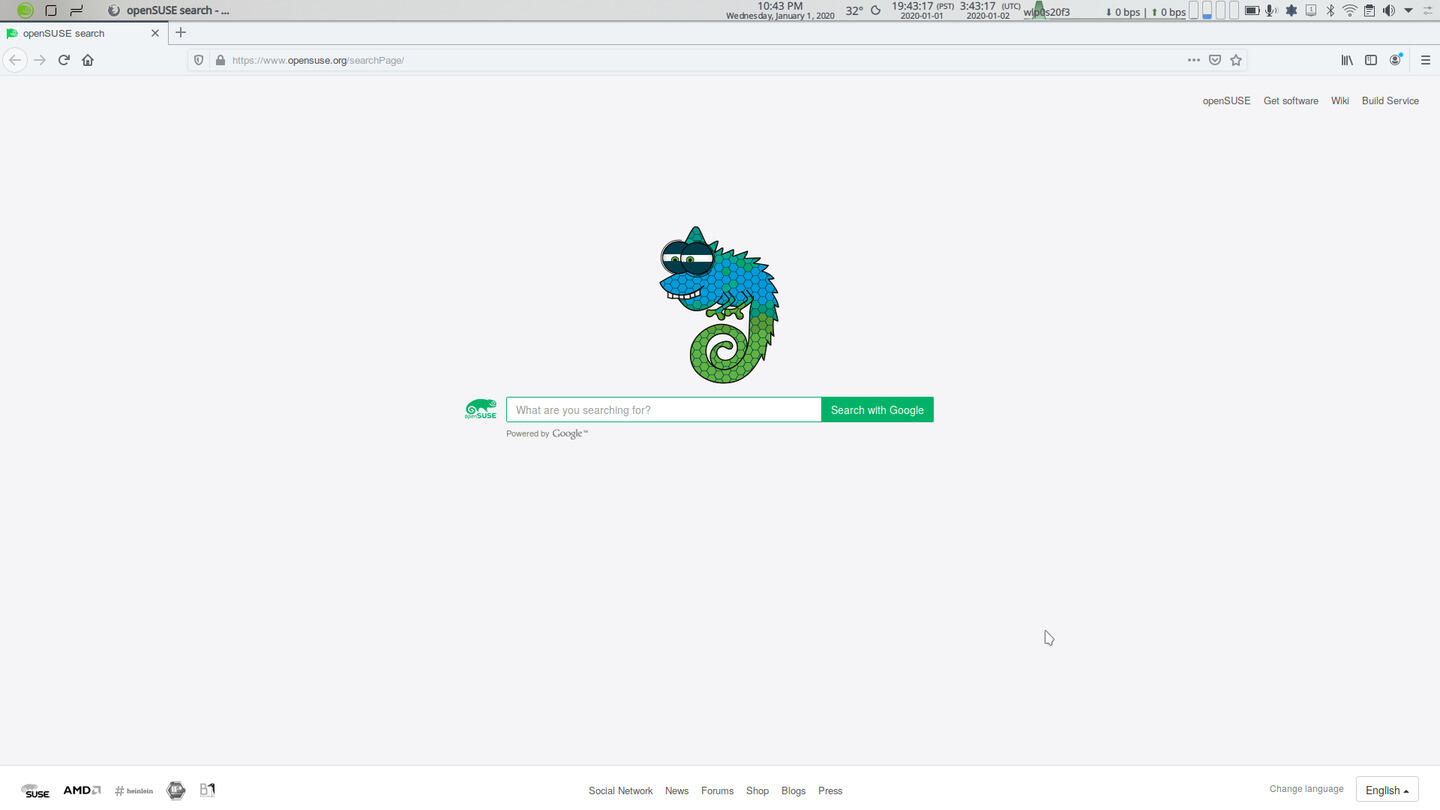
Task: Open the Wiki link
Action: tap(1340, 101)
